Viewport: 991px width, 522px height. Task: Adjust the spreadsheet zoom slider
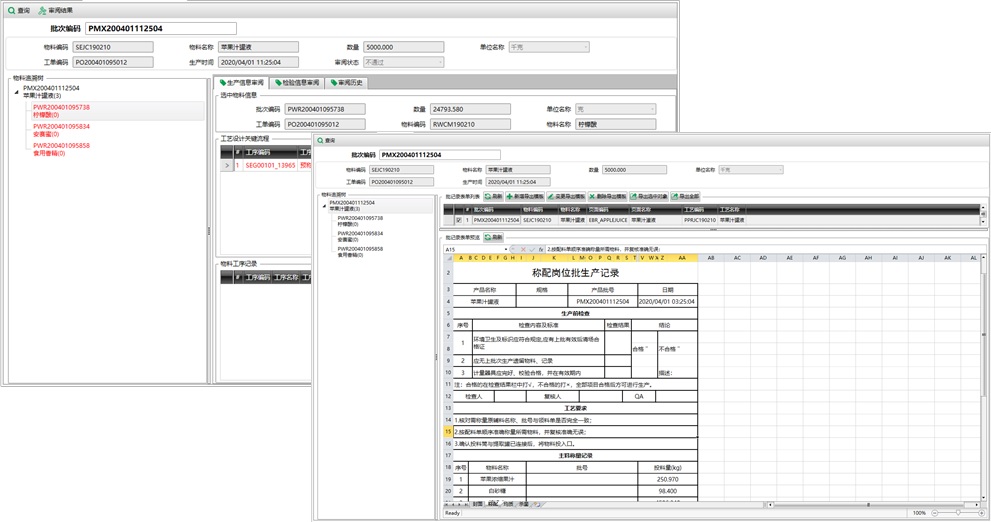[x=958, y=513]
